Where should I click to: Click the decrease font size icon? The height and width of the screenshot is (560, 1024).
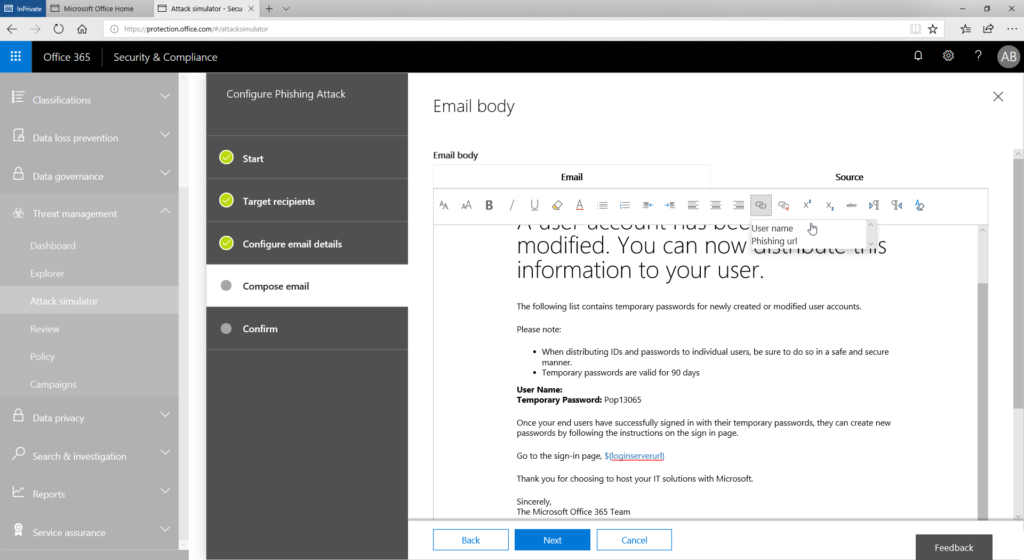(x=444, y=205)
